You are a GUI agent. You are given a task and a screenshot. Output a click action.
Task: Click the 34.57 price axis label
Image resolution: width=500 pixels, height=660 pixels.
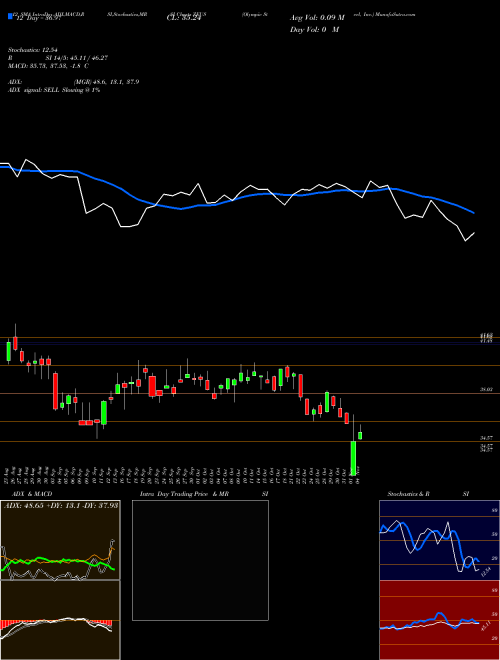tap(487, 439)
